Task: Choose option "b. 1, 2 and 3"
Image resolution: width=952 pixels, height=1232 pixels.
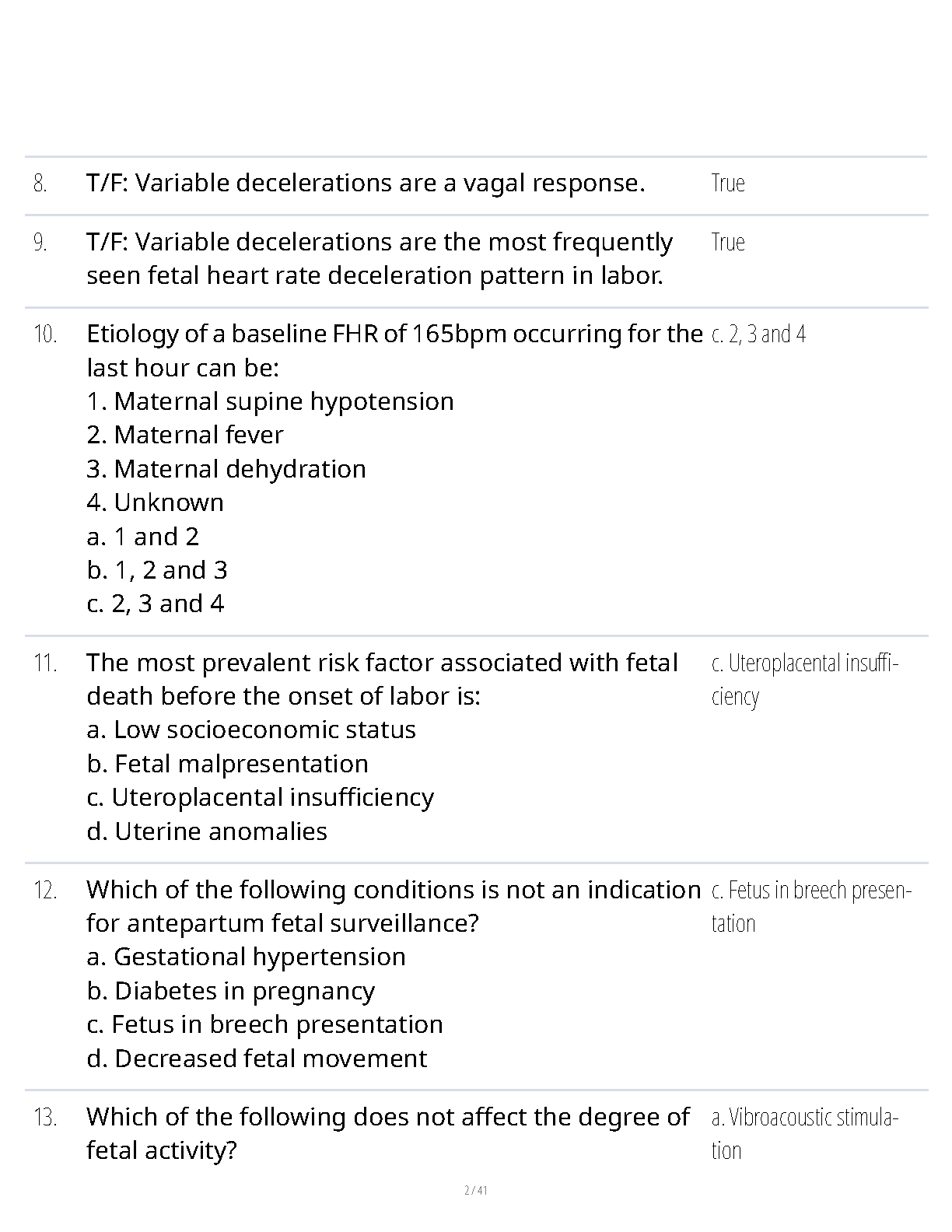Action: point(157,570)
